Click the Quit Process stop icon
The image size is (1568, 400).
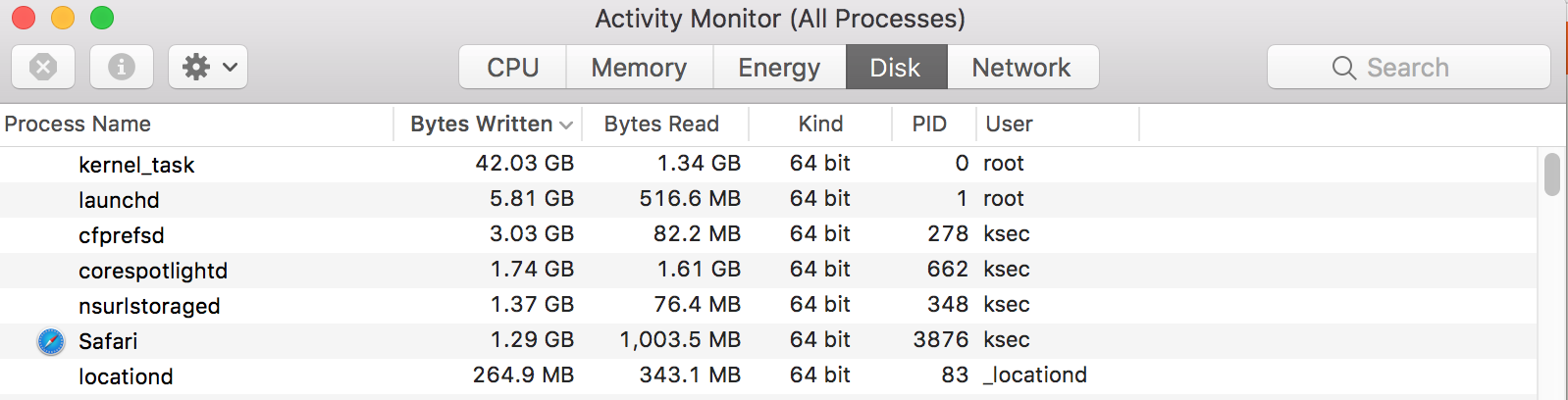pyautogui.click(x=43, y=67)
